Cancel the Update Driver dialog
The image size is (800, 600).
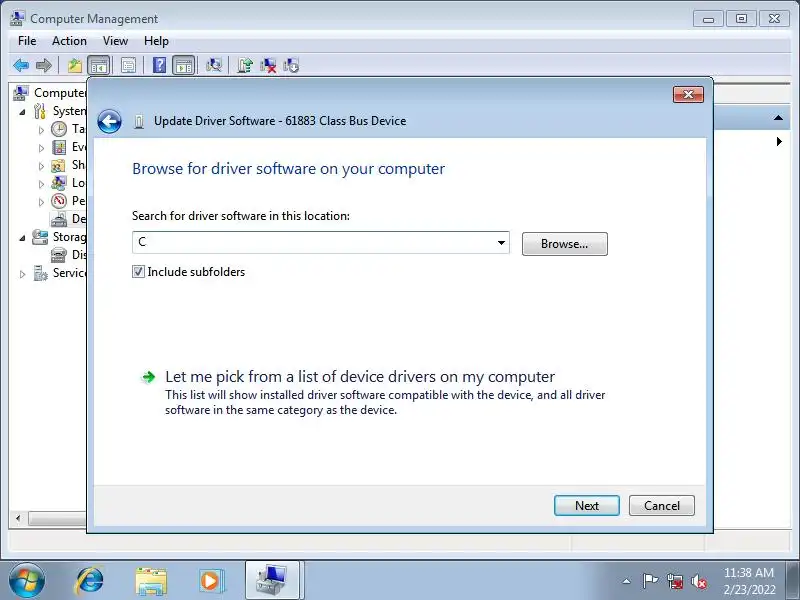(x=662, y=505)
